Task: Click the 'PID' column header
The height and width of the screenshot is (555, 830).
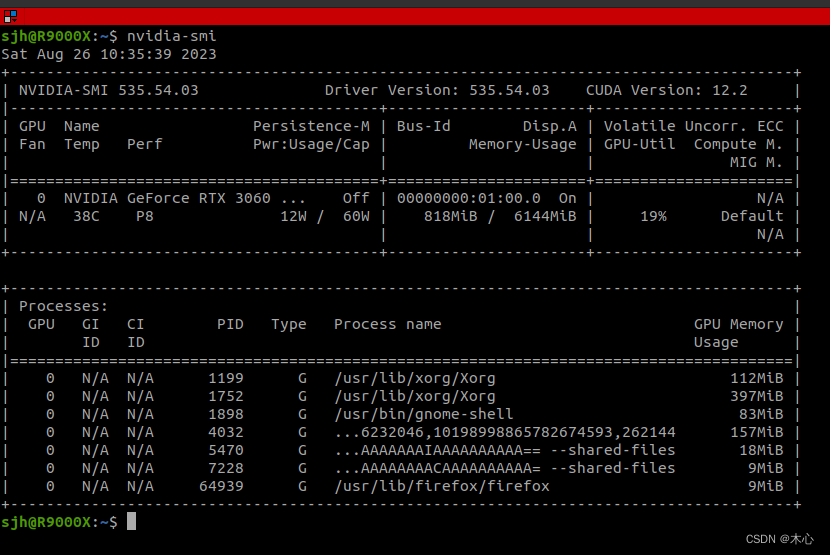Action: pos(230,325)
